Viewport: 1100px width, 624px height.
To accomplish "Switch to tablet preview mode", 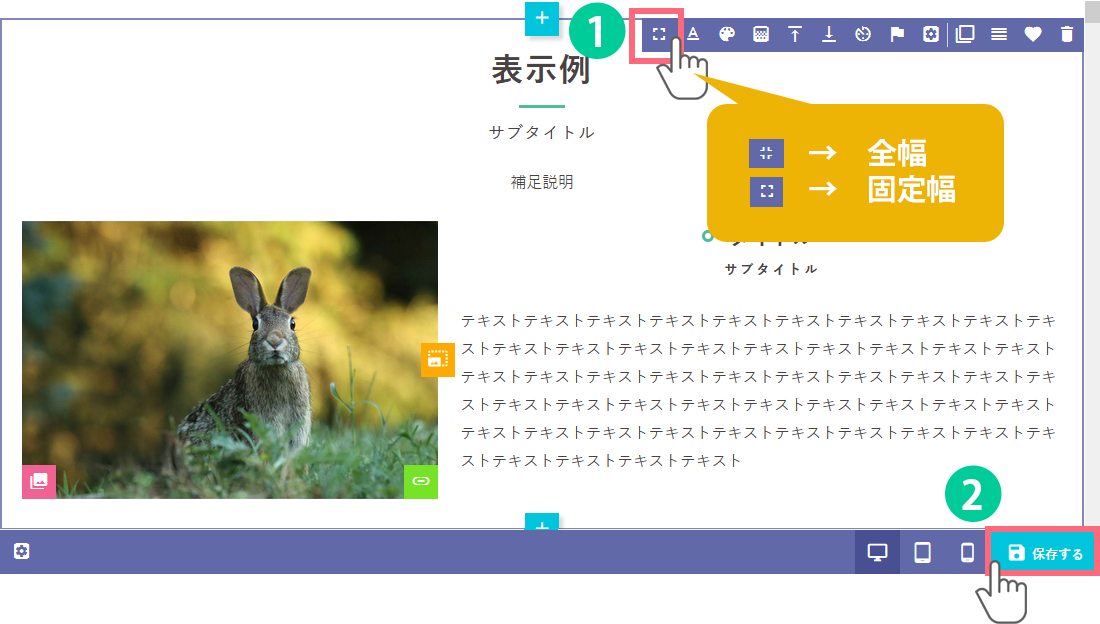I will click(922, 553).
